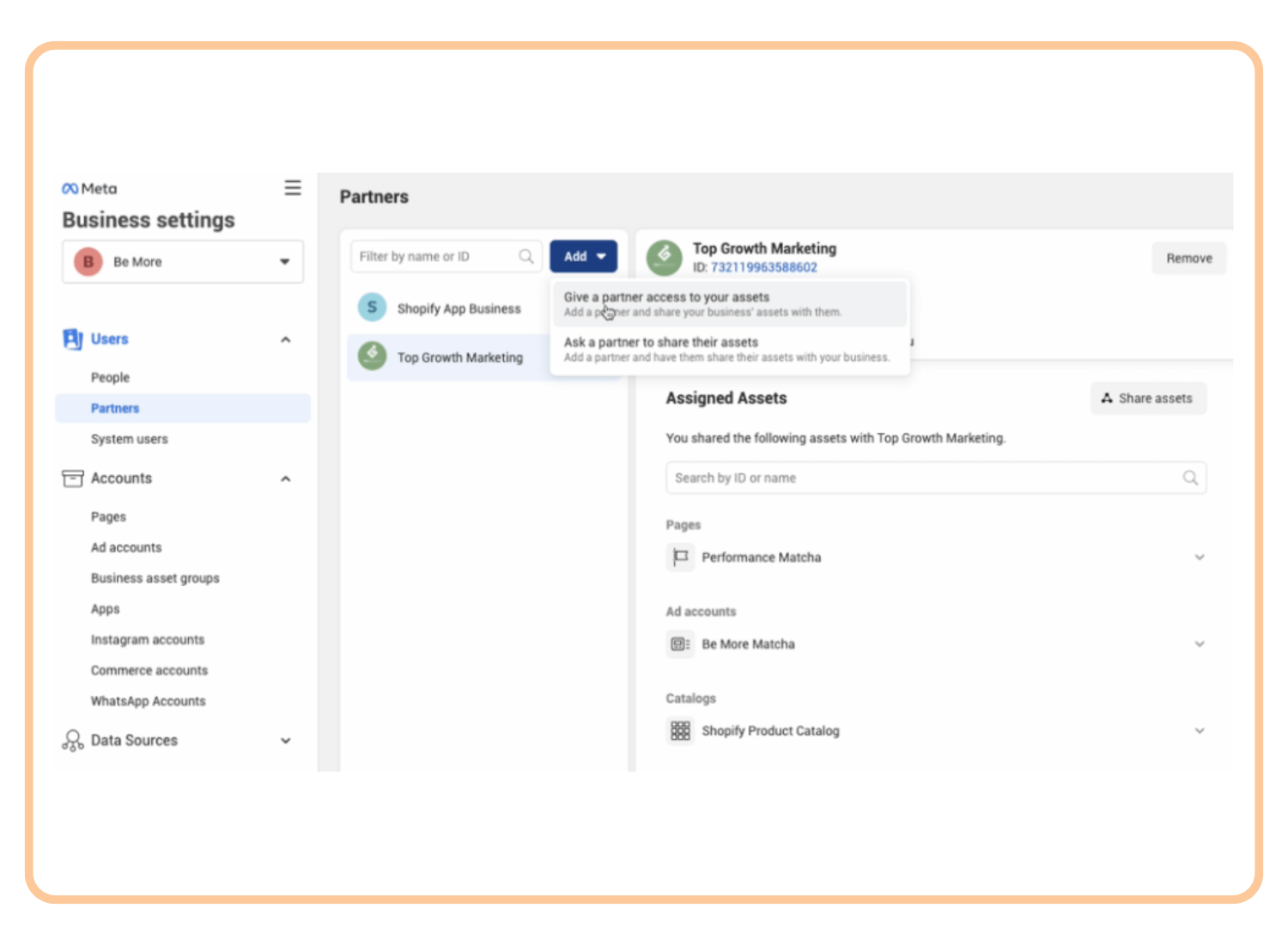
Task: Click the Business settings title
Action: [x=149, y=220]
